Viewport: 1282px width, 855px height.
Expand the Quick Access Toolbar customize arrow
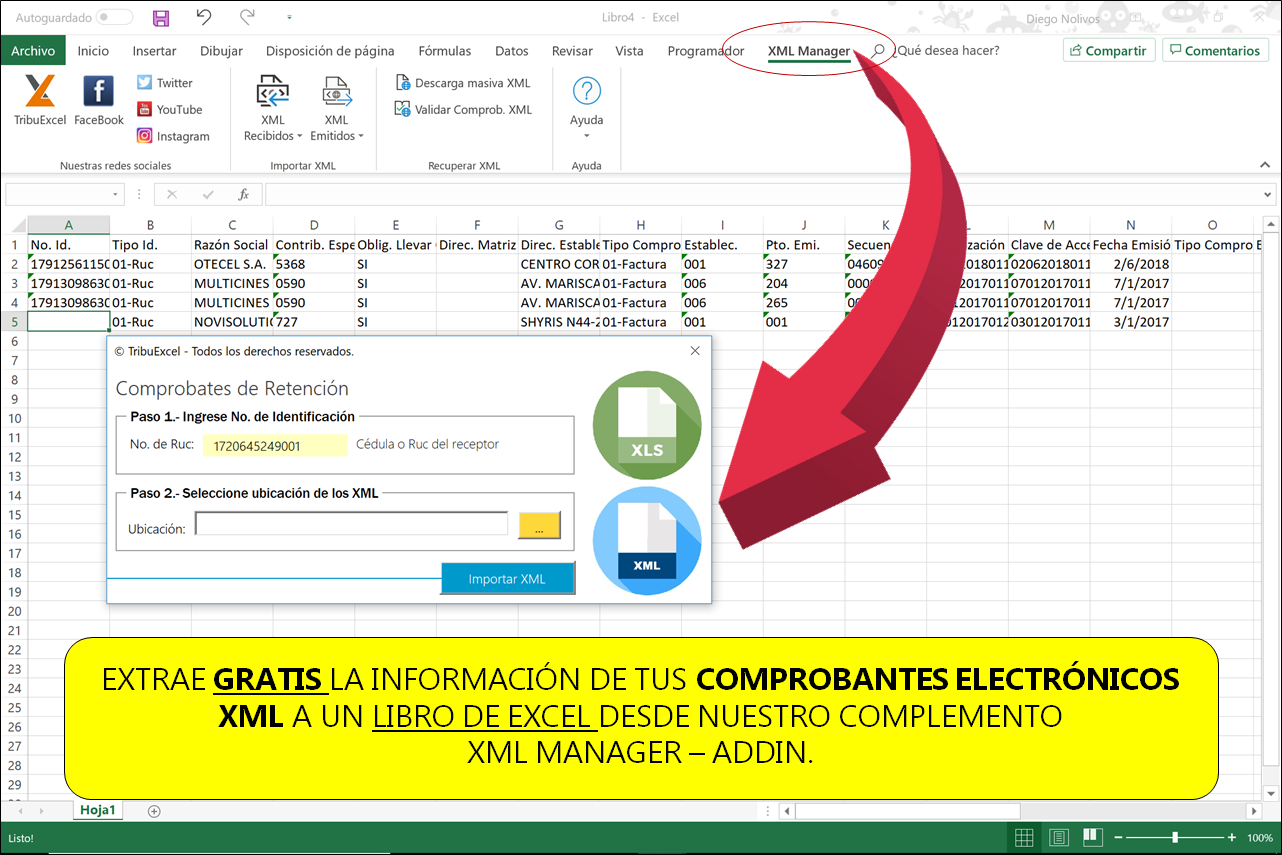tap(290, 18)
